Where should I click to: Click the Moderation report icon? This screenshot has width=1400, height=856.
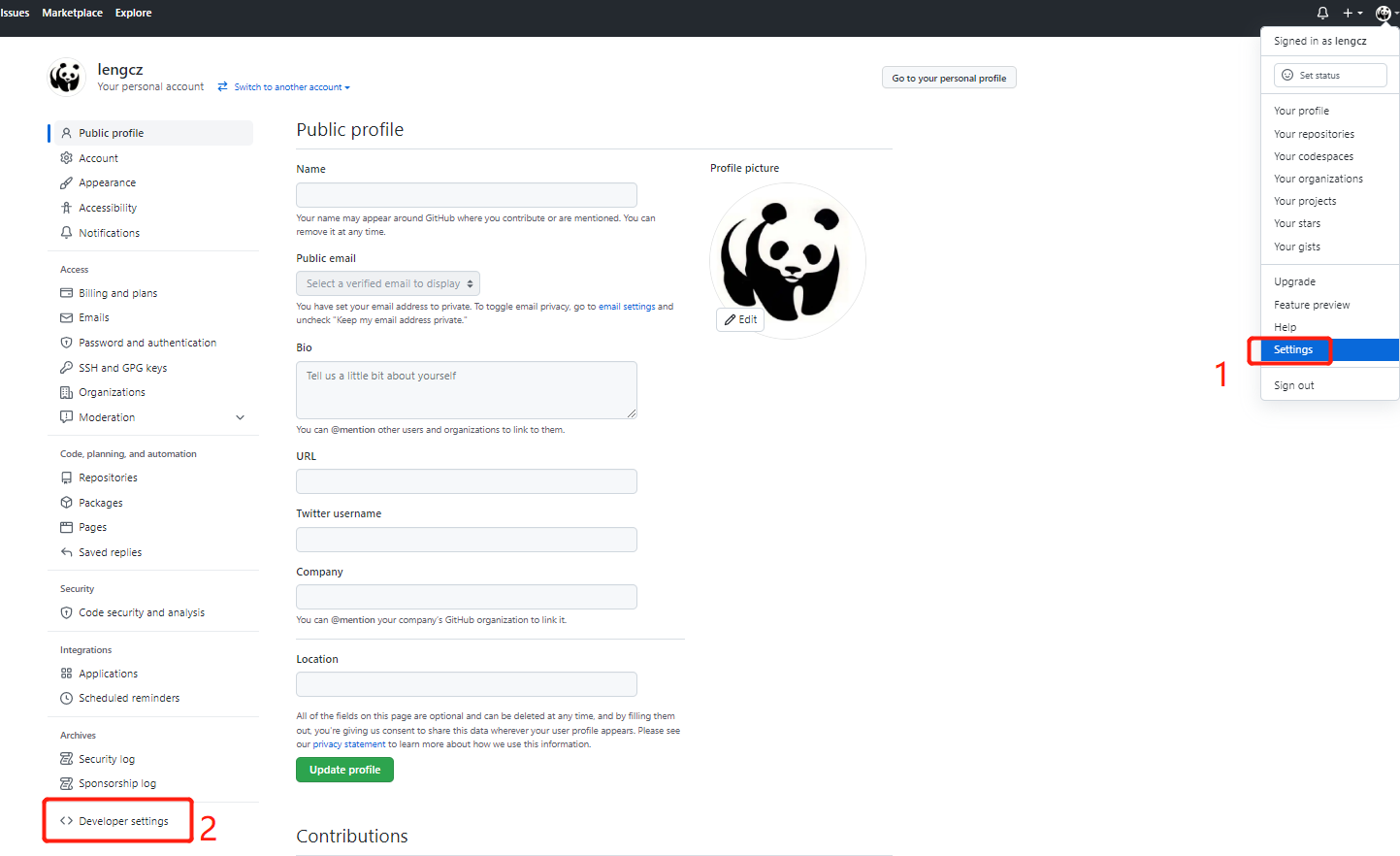66,417
